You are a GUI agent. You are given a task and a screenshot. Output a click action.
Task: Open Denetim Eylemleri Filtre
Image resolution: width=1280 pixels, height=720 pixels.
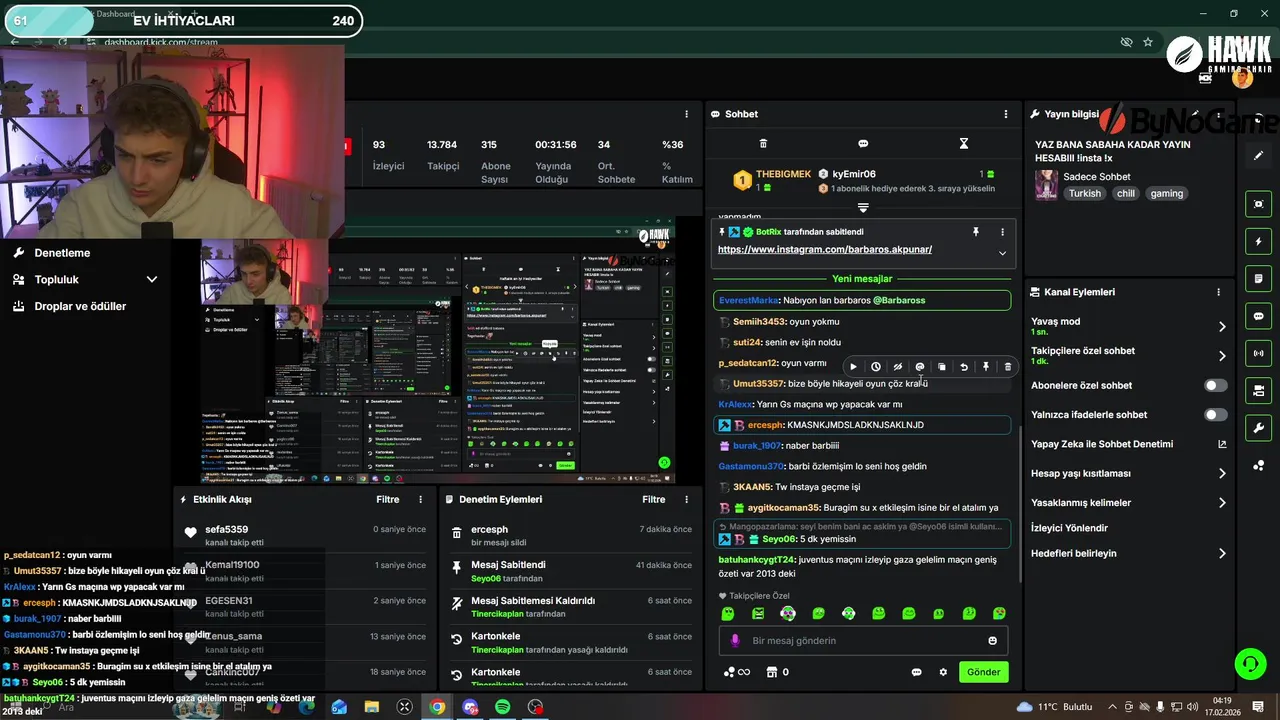pos(653,499)
